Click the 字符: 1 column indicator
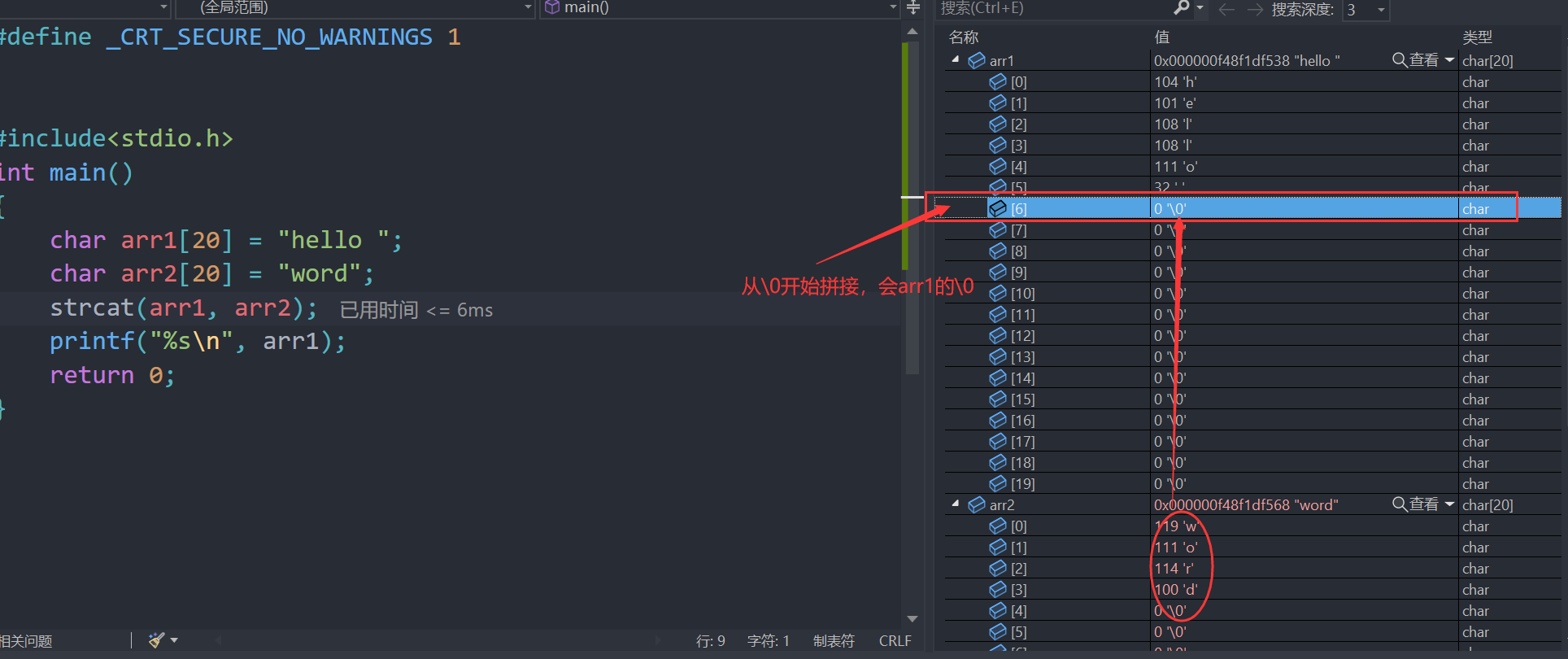Image resolution: width=1568 pixels, height=659 pixels. (768, 641)
